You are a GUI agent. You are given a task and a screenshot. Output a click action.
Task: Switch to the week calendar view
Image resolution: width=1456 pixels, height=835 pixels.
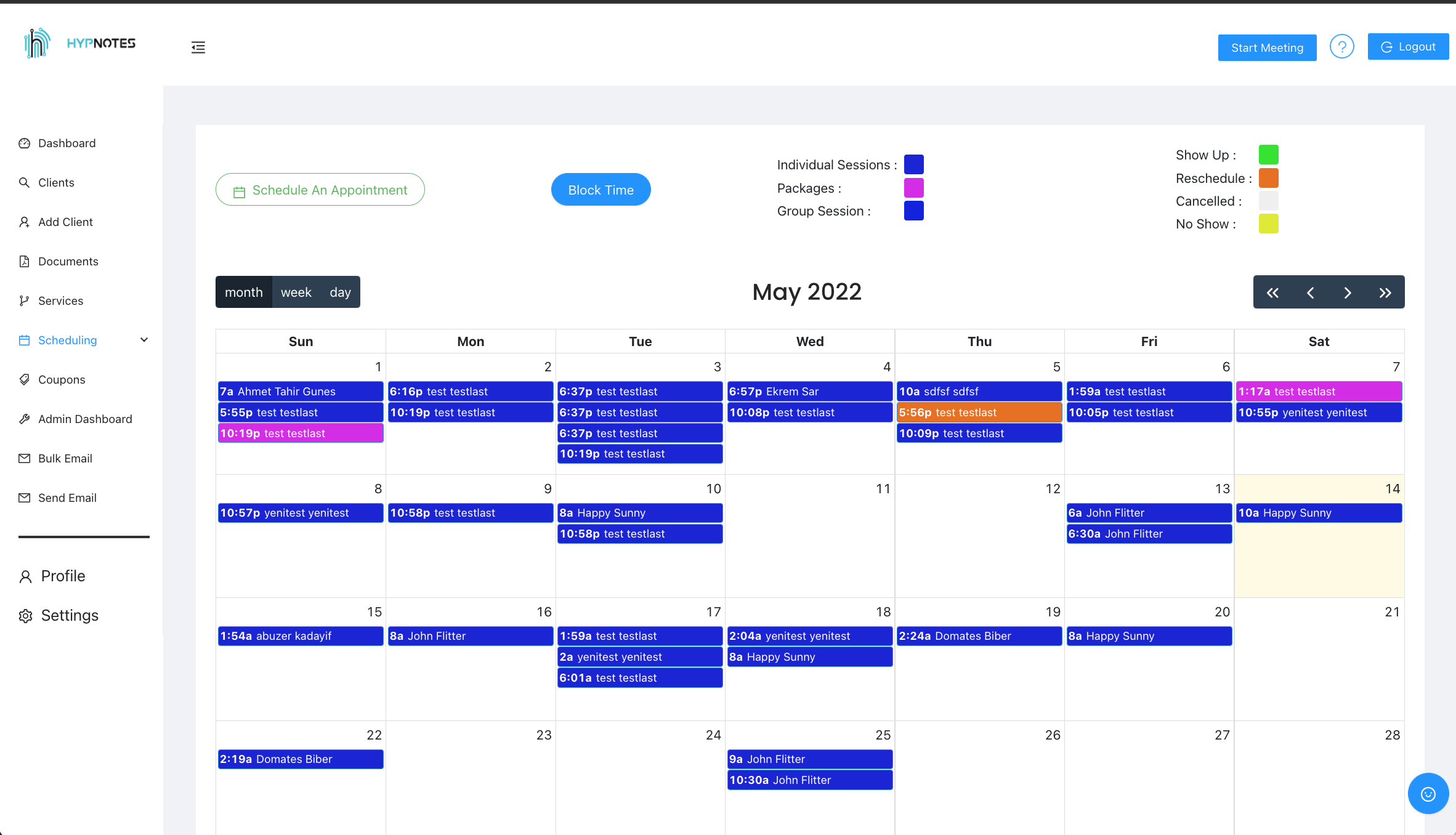[x=296, y=292]
